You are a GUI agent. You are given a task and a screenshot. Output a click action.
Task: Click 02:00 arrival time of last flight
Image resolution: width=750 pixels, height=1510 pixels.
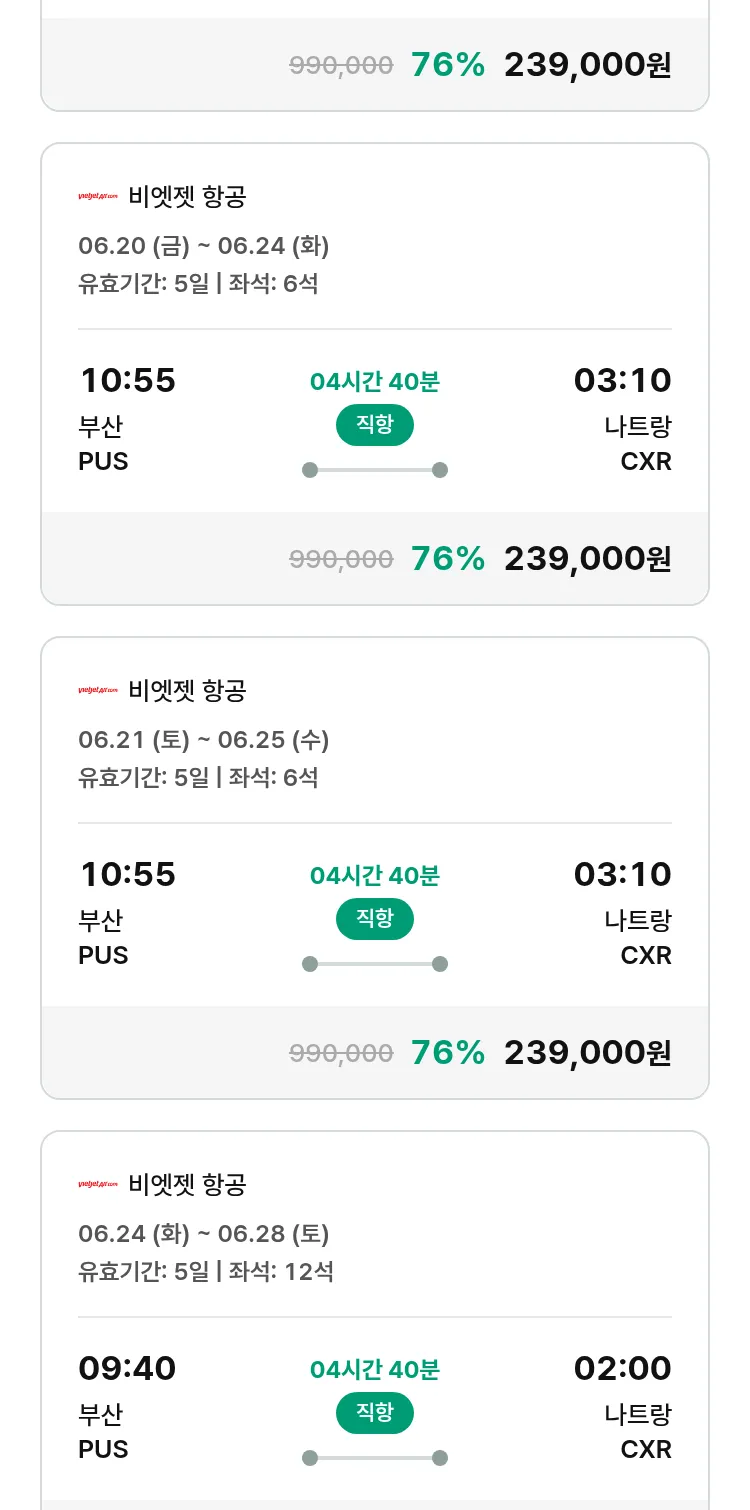coord(622,1369)
